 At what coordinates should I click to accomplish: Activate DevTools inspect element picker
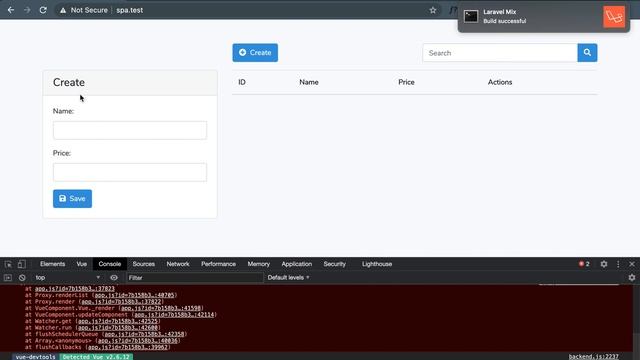click(x=8, y=264)
